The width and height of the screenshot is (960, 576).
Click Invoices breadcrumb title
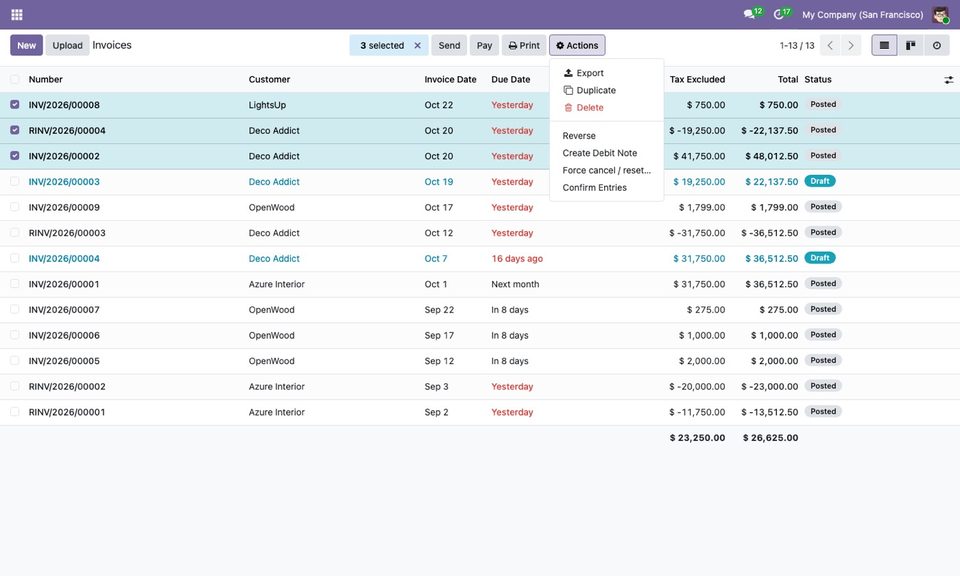click(x=112, y=45)
